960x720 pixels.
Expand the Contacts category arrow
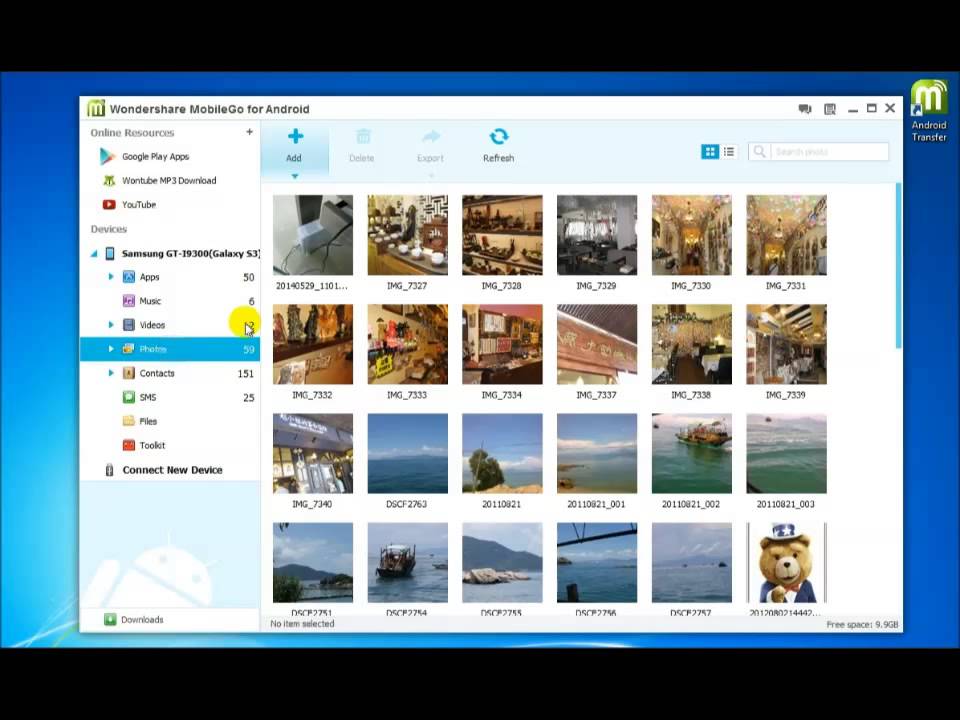[x=111, y=372]
